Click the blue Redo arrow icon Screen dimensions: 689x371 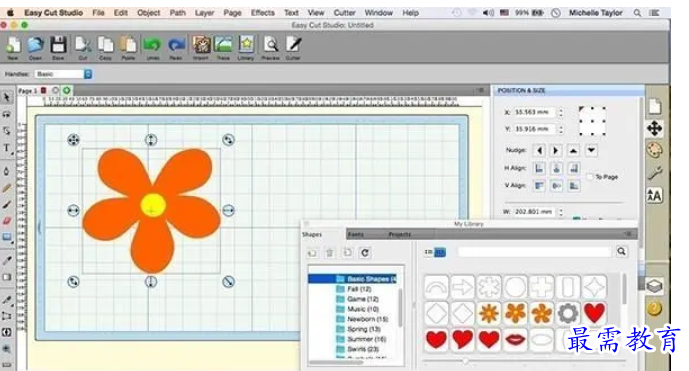[x=176, y=45]
